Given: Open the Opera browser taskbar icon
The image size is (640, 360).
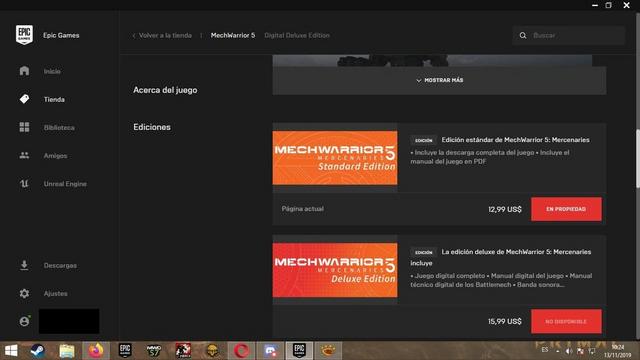Looking at the screenshot, I should click(241, 351).
